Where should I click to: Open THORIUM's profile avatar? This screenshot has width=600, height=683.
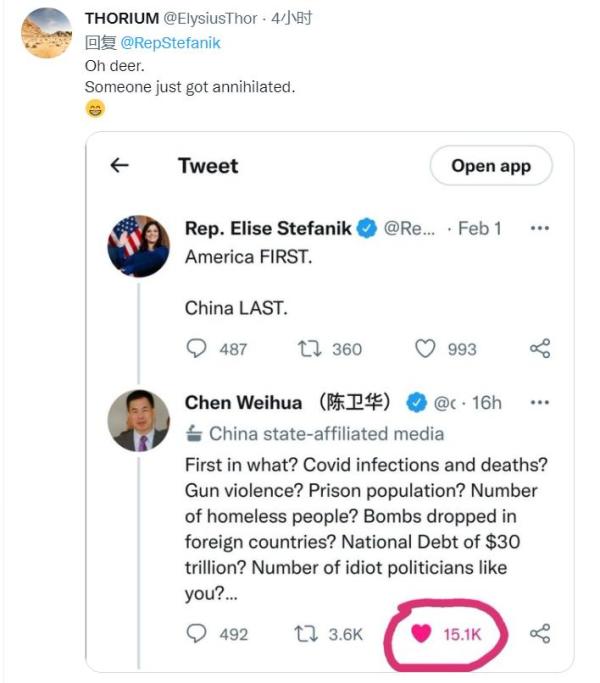[46, 33]
